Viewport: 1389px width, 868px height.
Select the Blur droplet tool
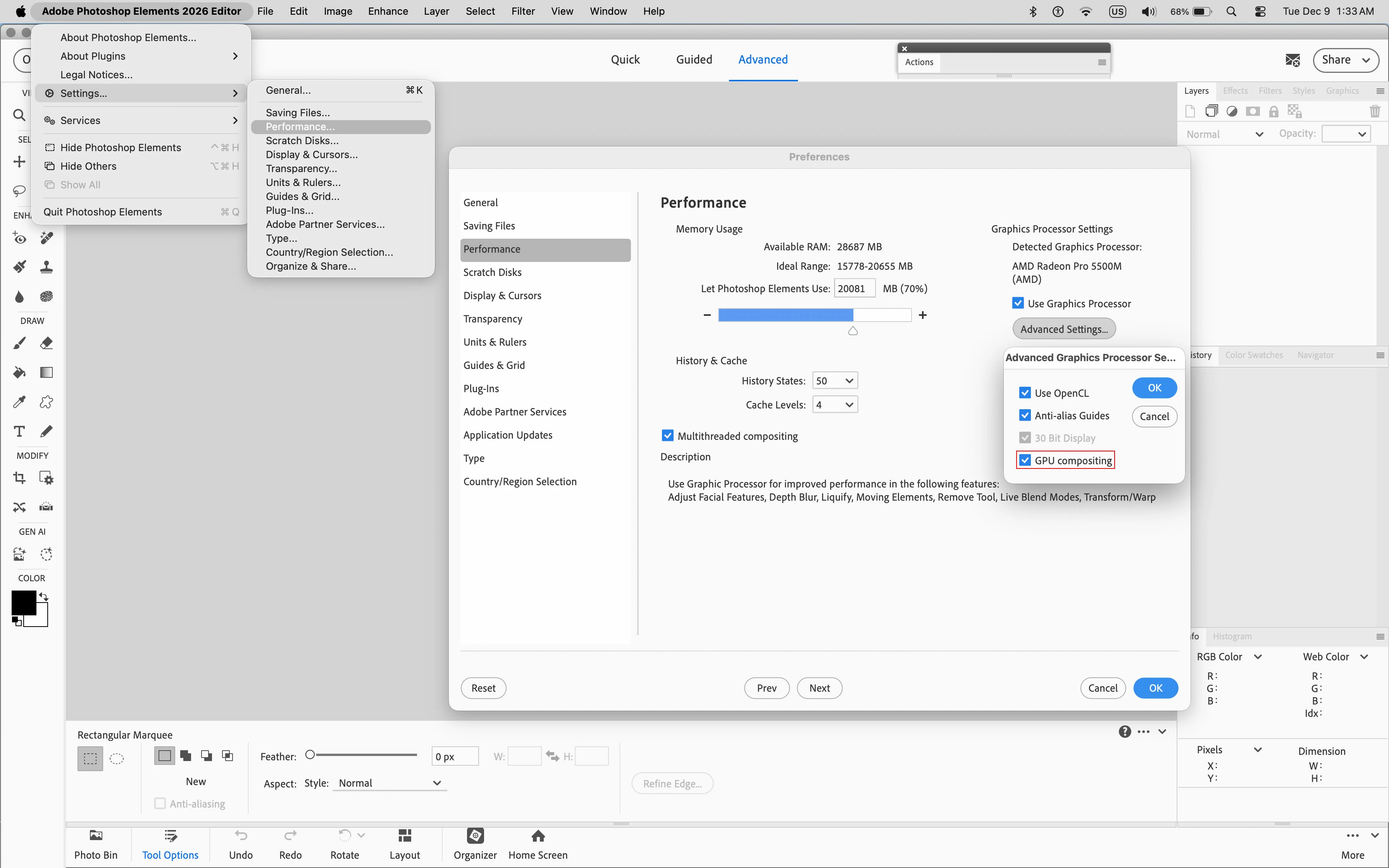coord(19,296)
